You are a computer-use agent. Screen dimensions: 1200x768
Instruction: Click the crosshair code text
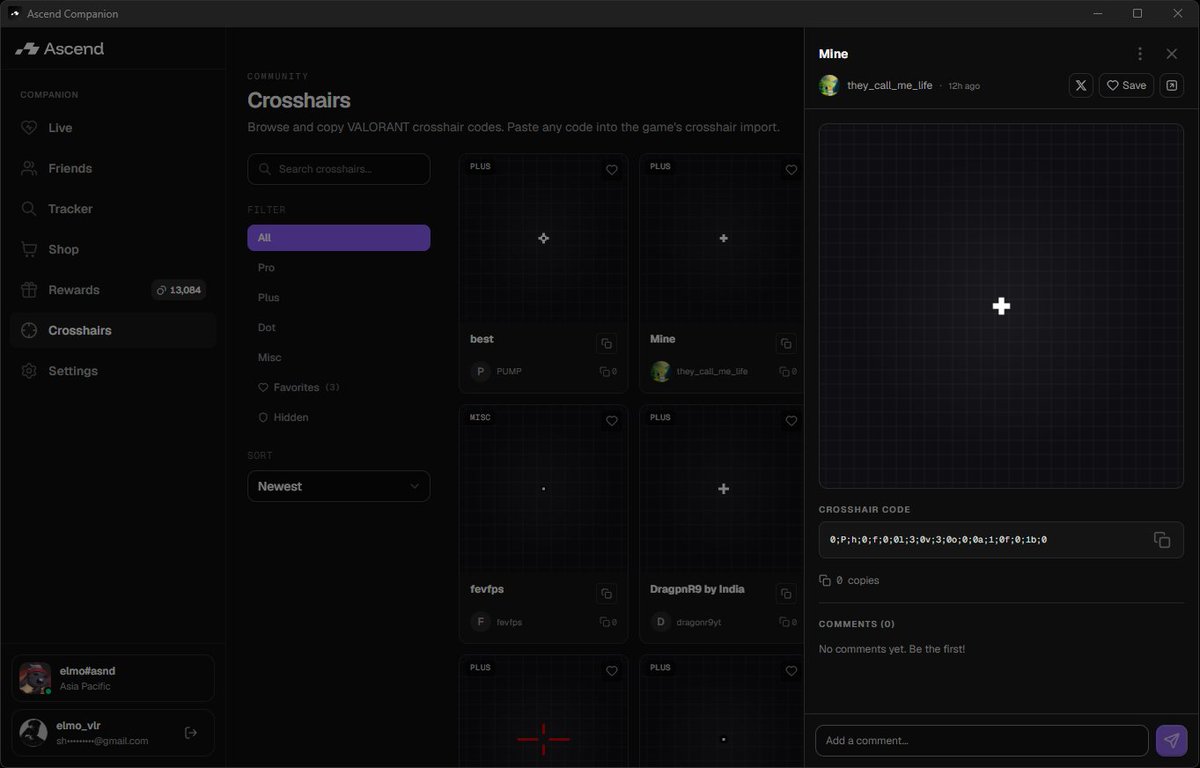pyautogui.click(x=938, y=540)
